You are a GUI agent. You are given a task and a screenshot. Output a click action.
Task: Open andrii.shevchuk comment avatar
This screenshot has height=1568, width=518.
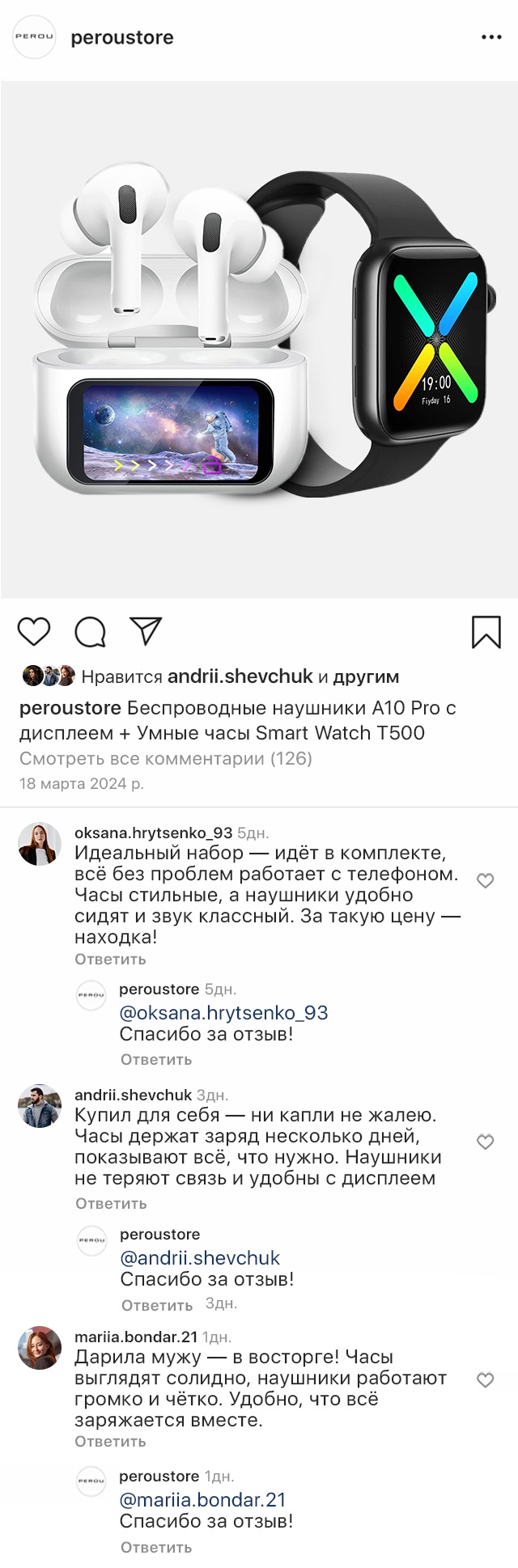[40, 1106]
